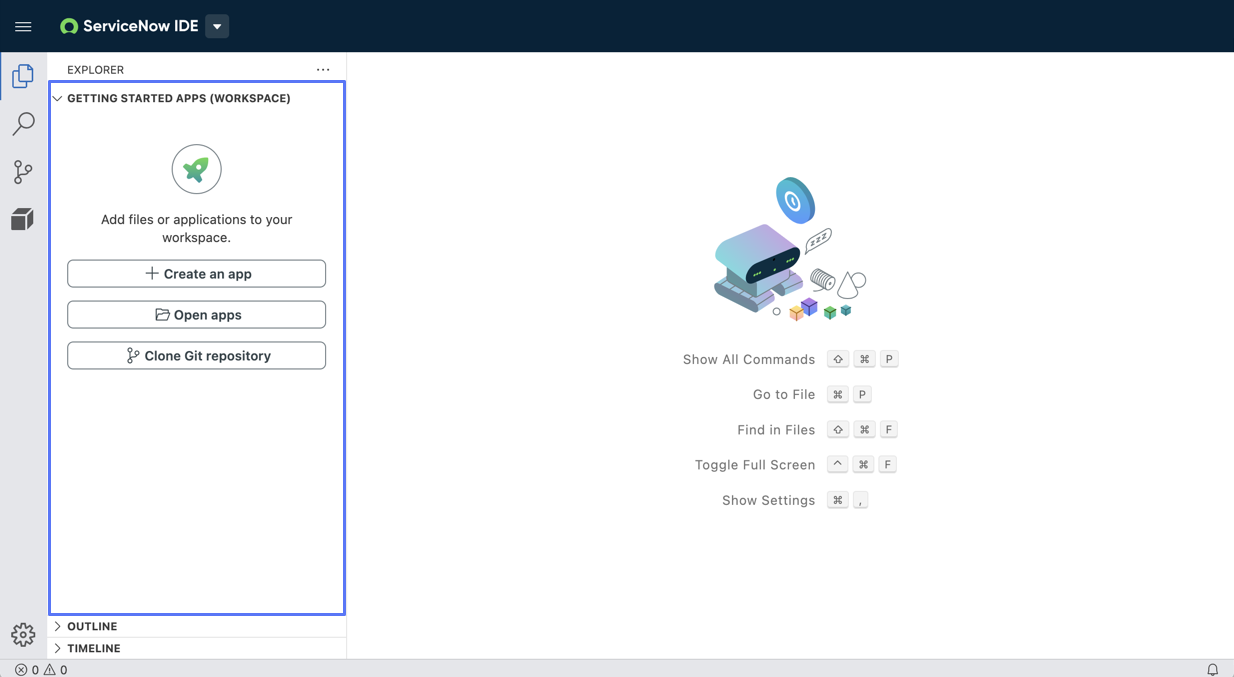Open the Extensions cube icon
1234x677 pixels.
click(x=23, y=219)
